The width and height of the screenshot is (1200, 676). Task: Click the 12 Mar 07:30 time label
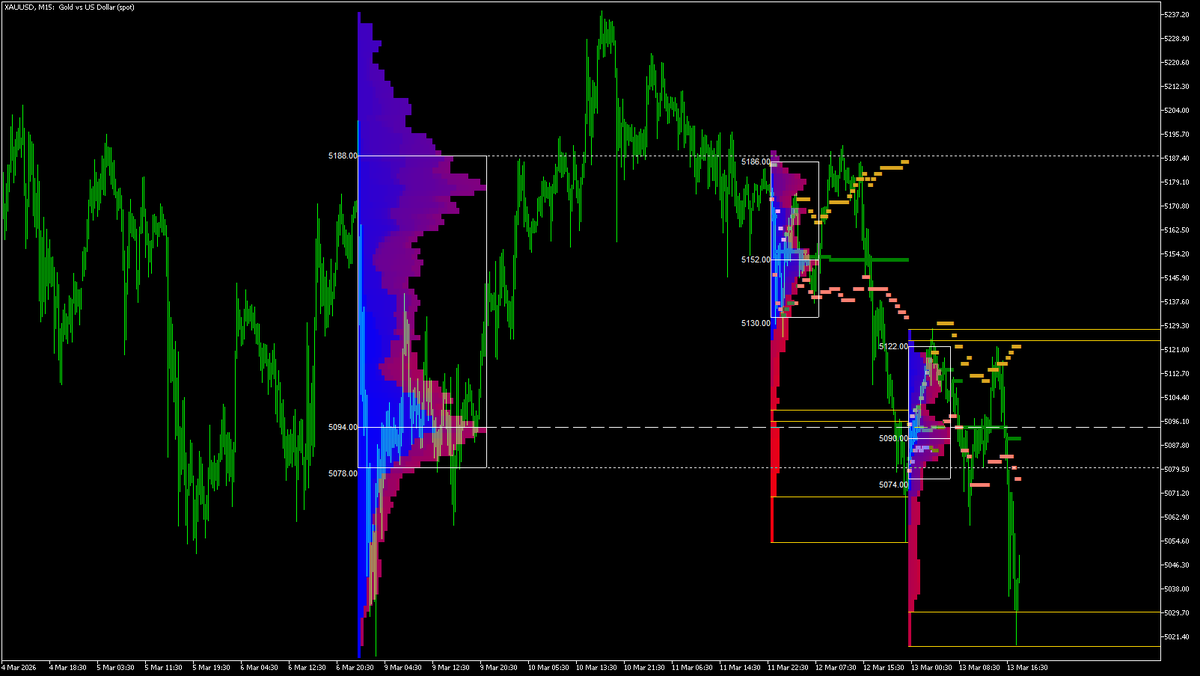(837, 666)
